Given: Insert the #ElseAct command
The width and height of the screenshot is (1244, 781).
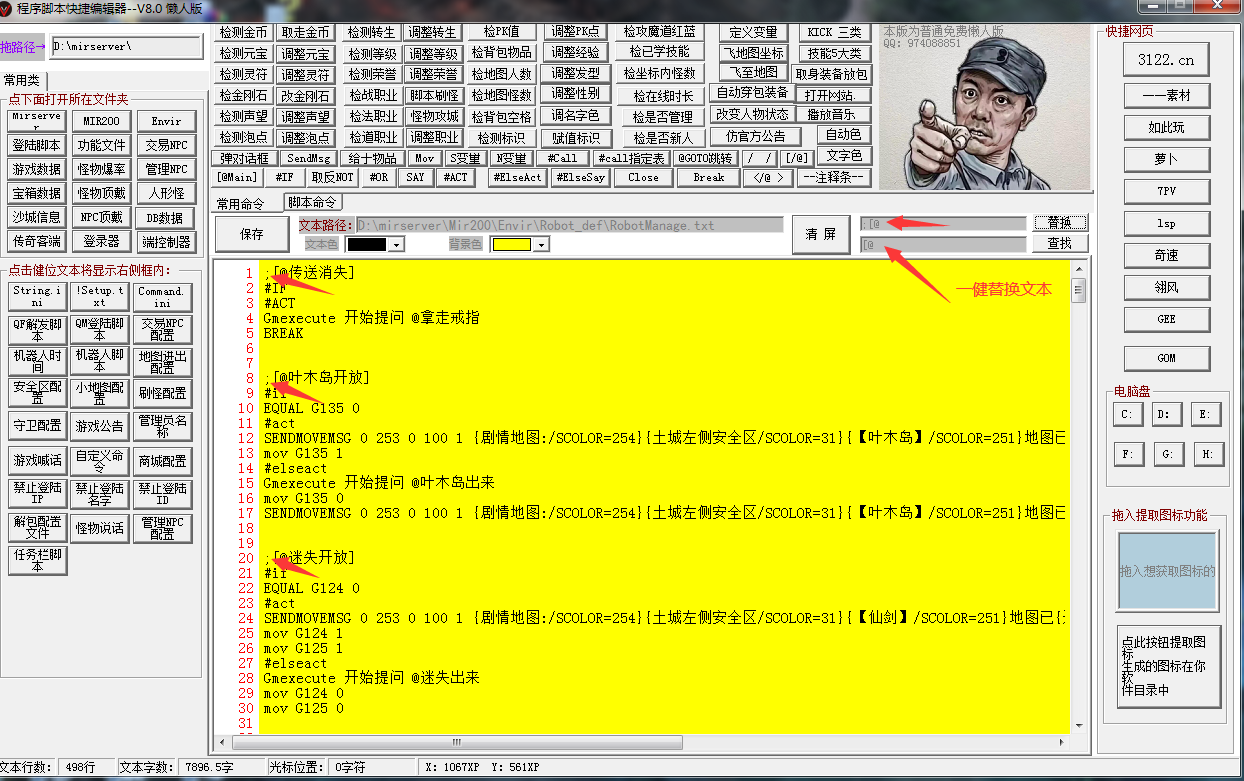Looking at the screenshot, I should (x=516, y=178).
